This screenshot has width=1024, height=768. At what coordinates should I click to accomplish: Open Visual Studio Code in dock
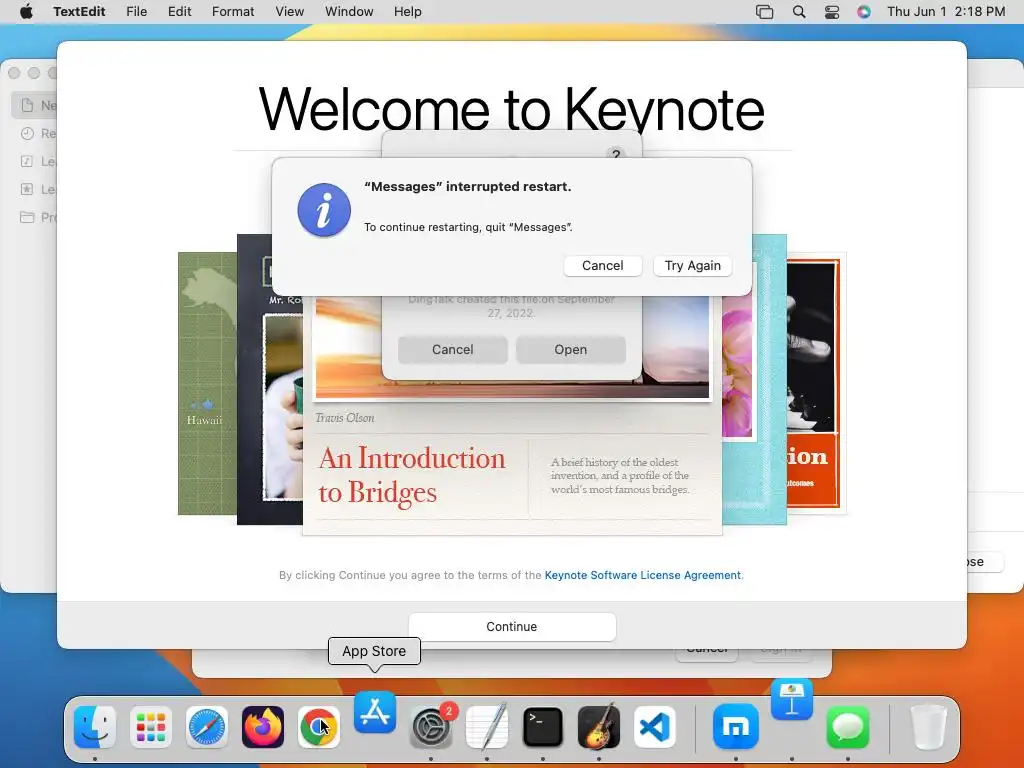(x=655, y=727)
